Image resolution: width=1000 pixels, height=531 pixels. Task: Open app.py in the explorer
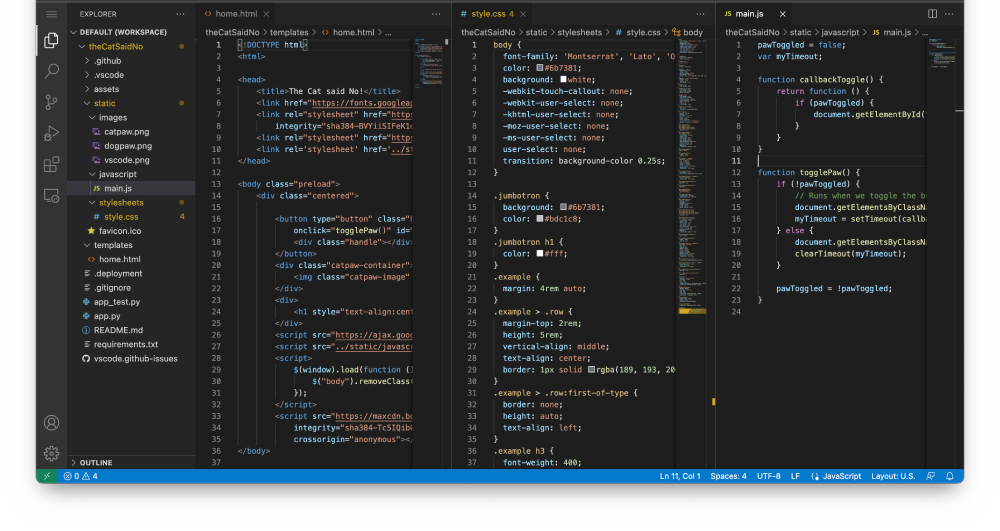107,316
